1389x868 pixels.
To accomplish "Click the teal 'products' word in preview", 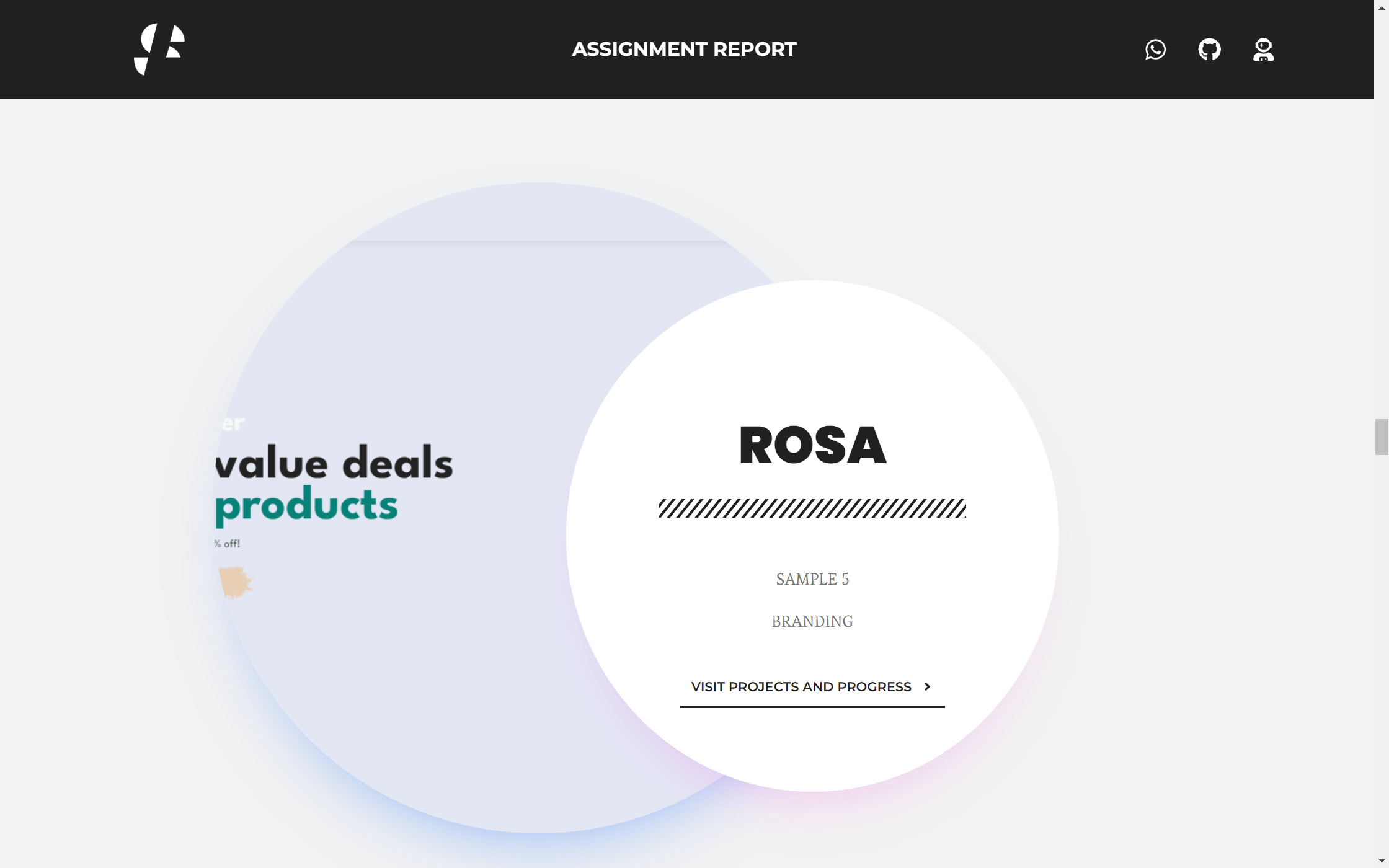I will (x=306, y=505).
